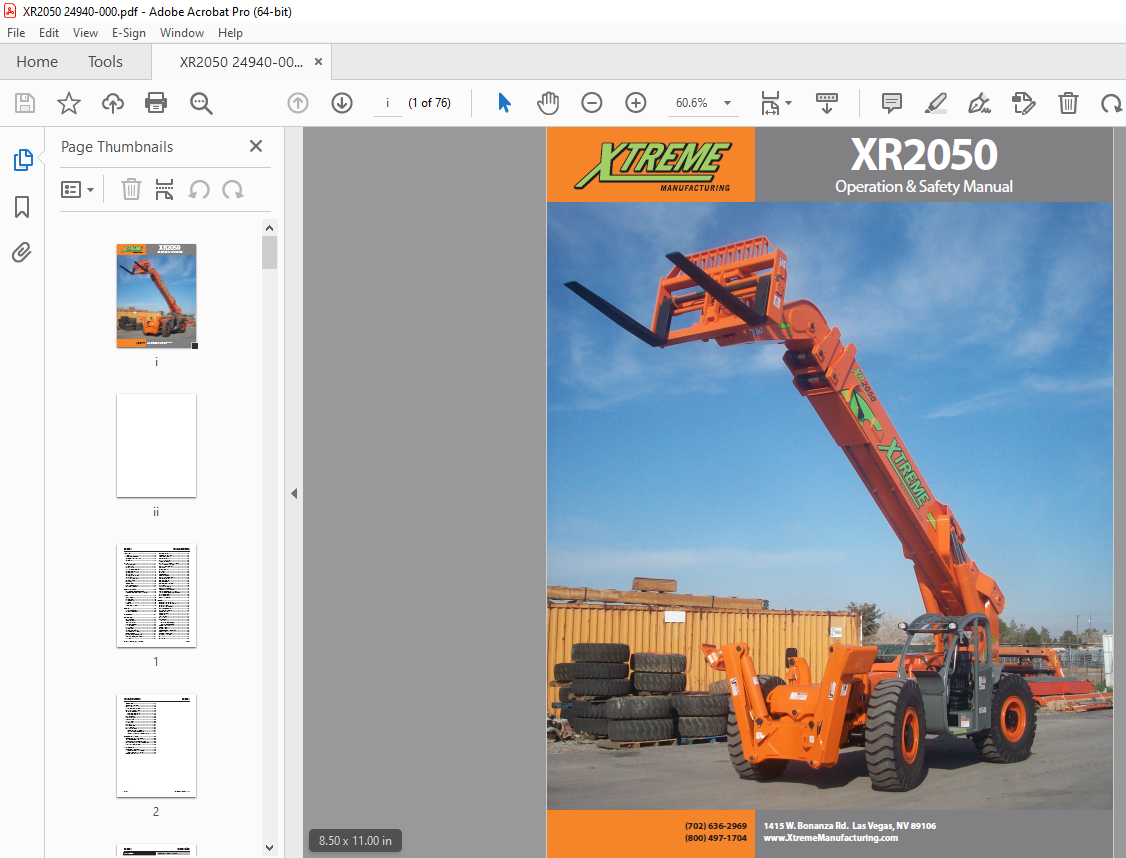
Task: Open zoom level dropdown at 60.6%
Action: 727,103
